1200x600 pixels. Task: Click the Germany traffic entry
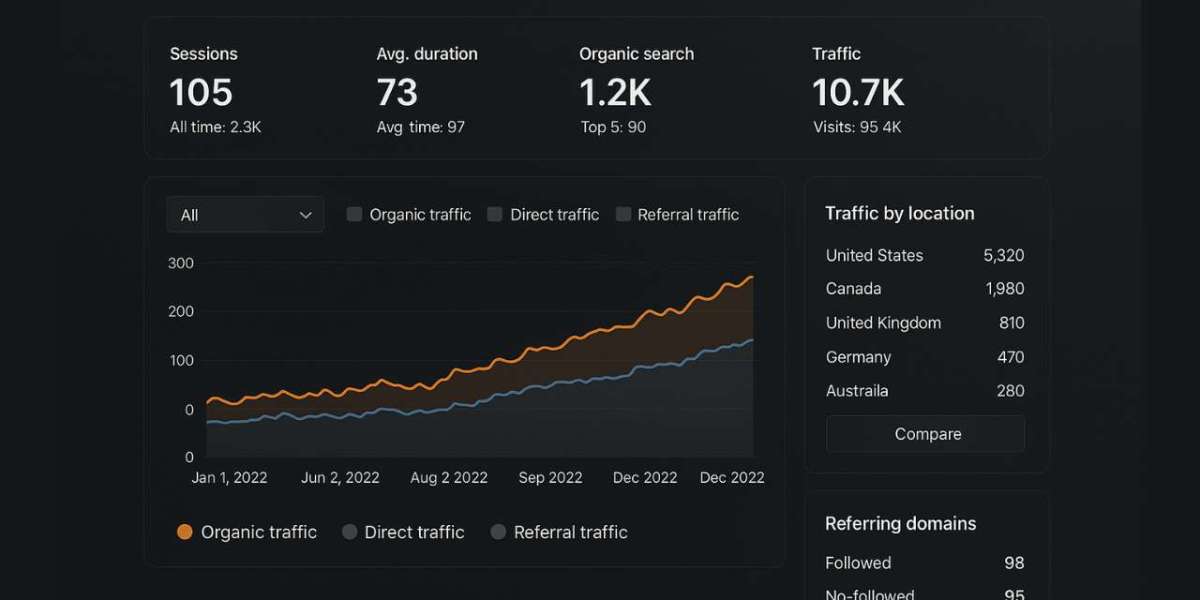tap(924, 357)
